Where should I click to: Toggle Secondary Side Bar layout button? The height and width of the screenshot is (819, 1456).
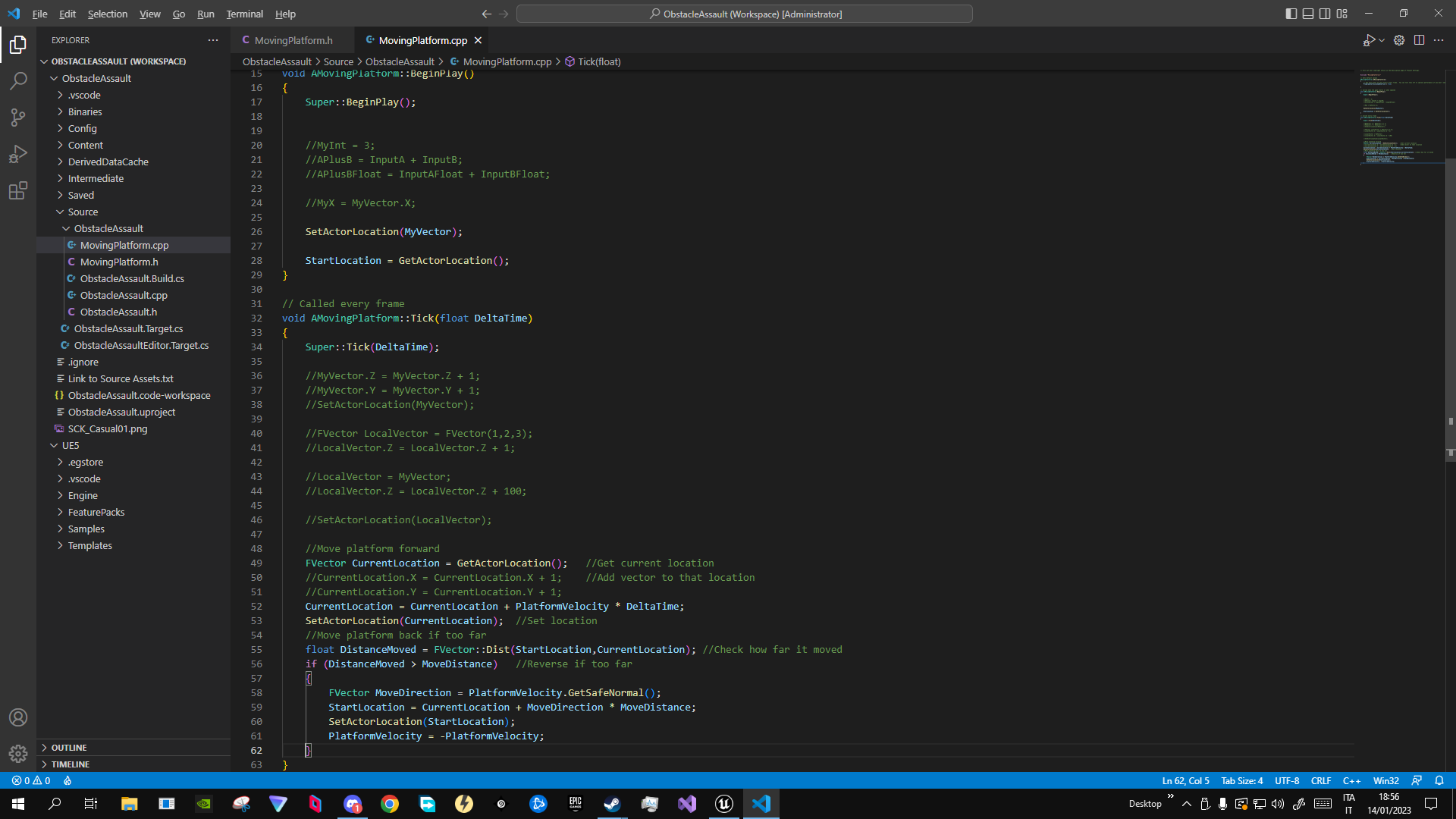tap(1325, 14)
